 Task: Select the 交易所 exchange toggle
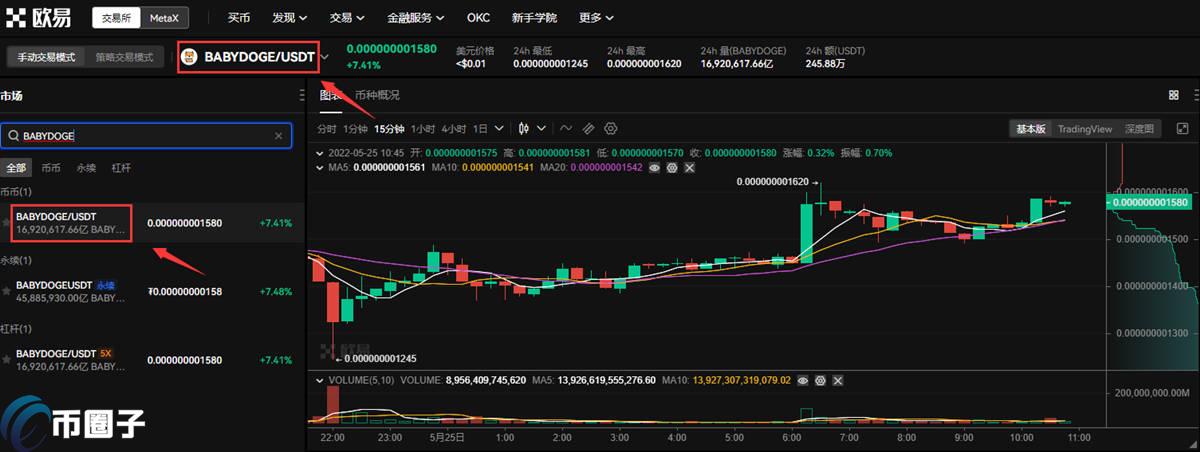tap(116, 18)
